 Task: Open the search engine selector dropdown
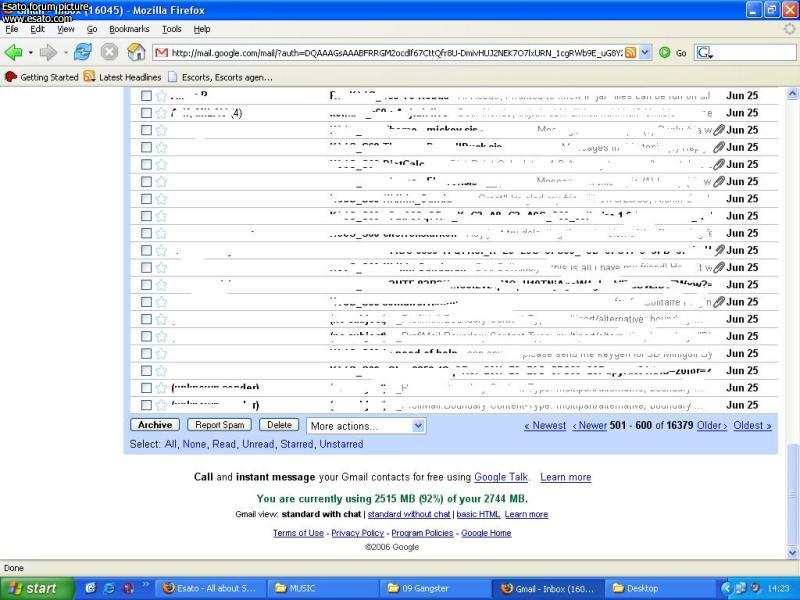coord(705,53)
